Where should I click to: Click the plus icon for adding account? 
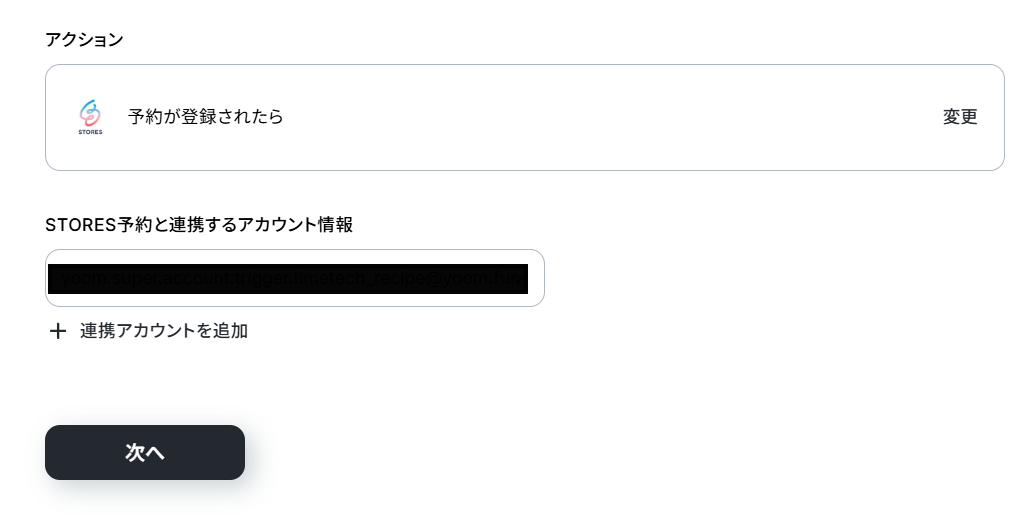58,331
